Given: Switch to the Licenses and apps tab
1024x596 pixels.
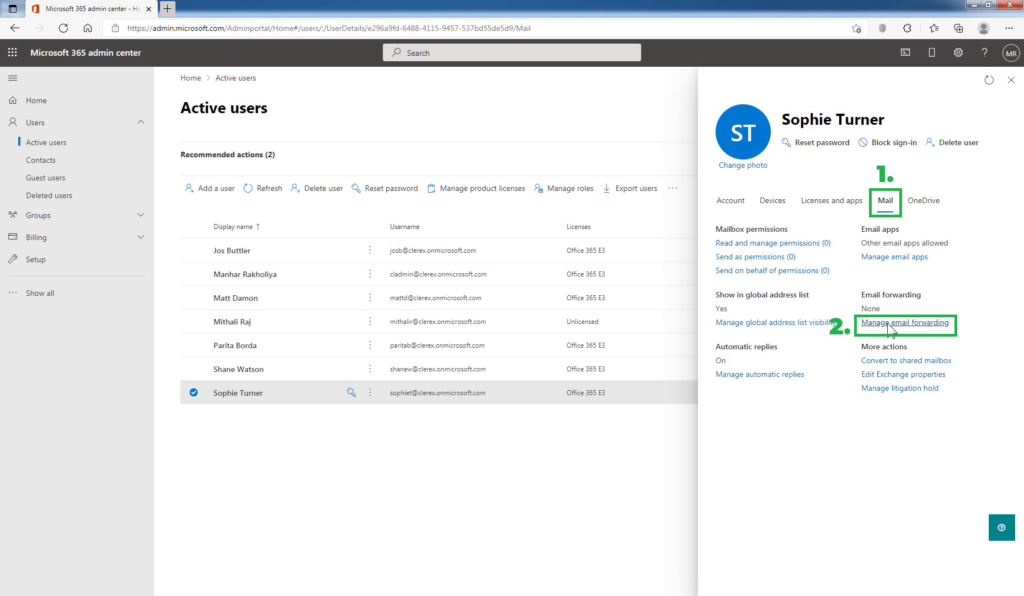Looking at the screenshot, I should tap(831, 200).
